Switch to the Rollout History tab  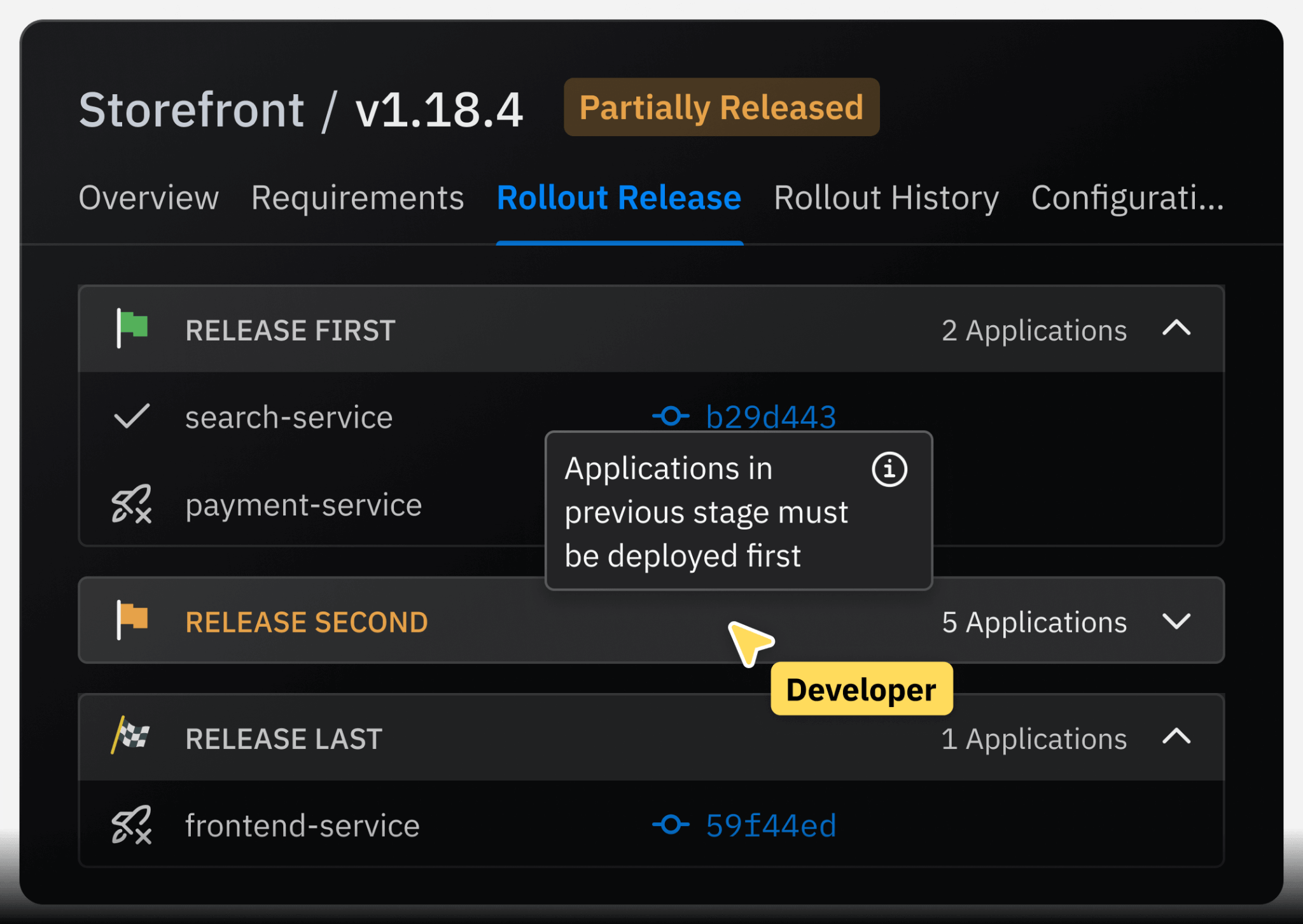[x=886, y=198]
